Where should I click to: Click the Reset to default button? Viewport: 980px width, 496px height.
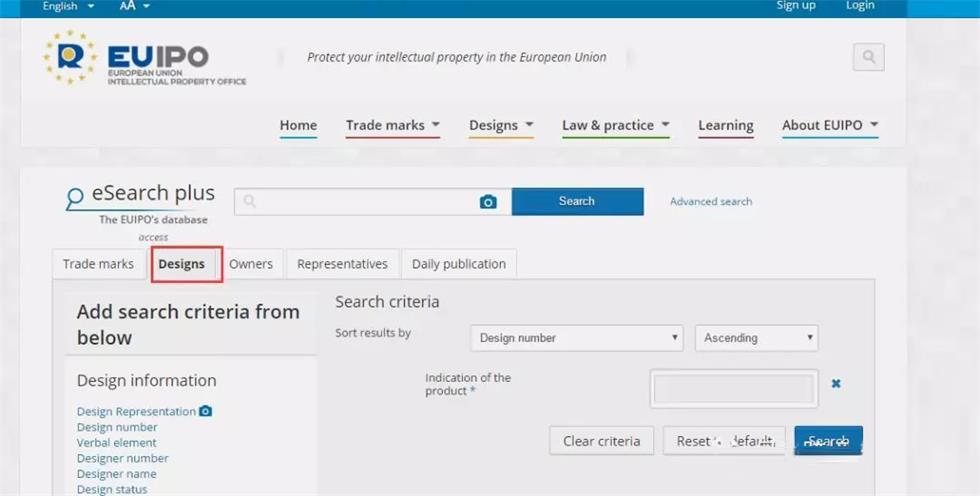coord(724,441)
